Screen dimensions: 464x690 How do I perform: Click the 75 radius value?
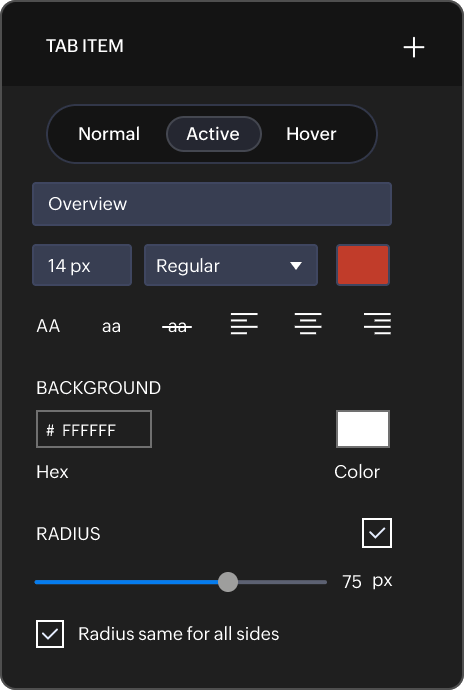(x=352, y=582)
